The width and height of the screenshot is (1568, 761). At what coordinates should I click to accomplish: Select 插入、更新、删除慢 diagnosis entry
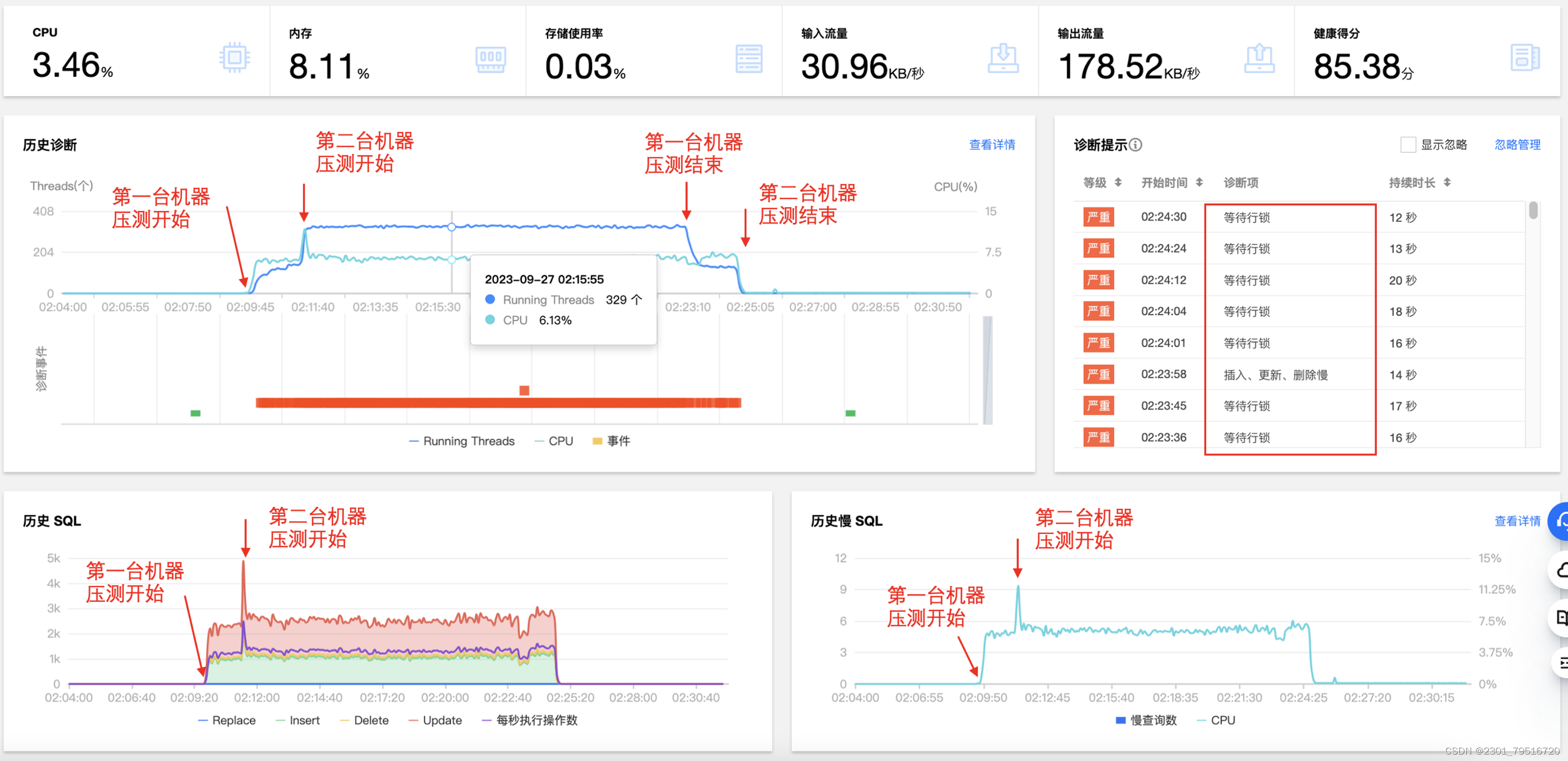(1276, 375)
